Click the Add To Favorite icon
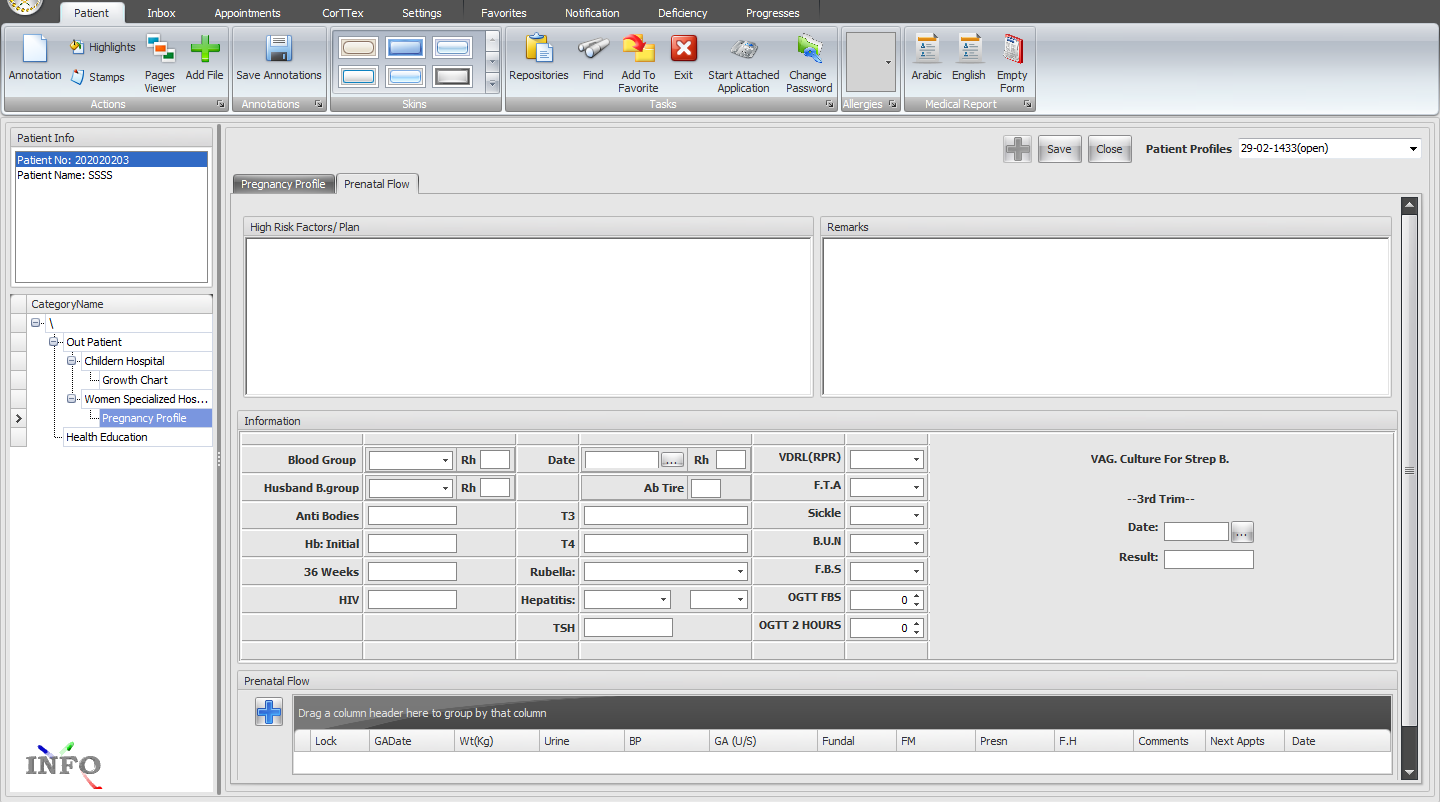The height and width of the screenshot is (802, 1440). click(638, 50)
